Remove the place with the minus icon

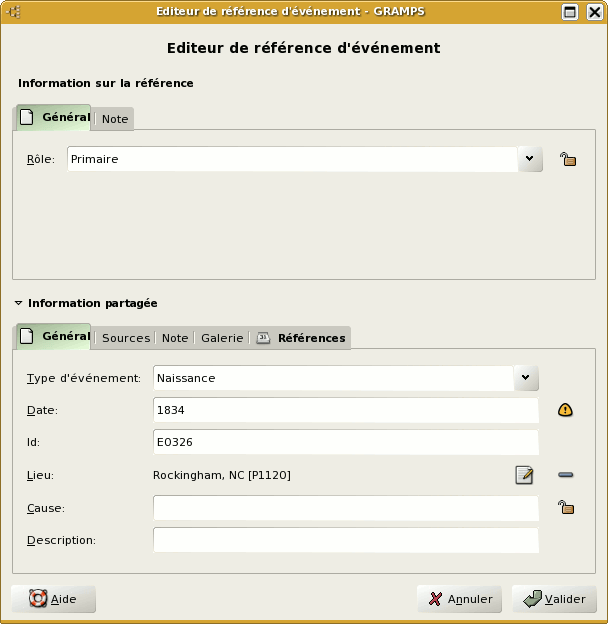coord(566,475)
